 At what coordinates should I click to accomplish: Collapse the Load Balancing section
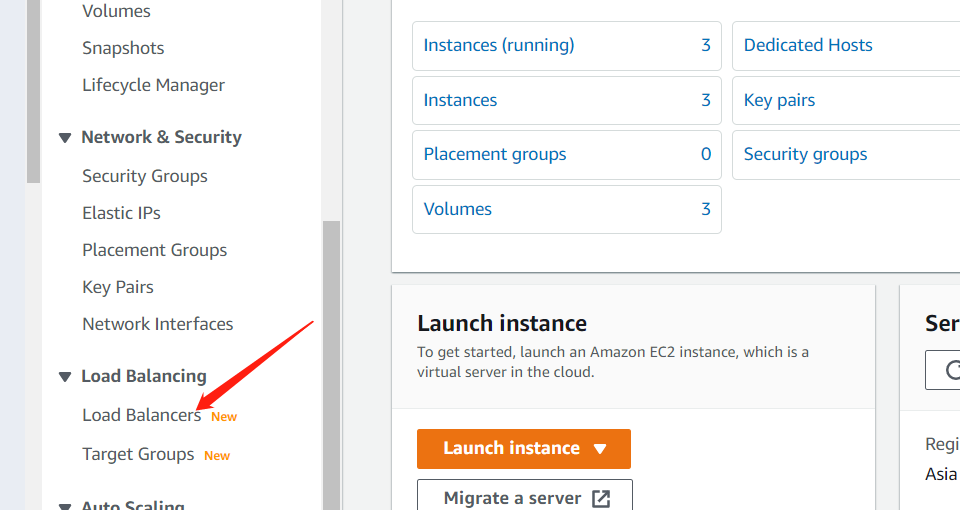[65, 377]
